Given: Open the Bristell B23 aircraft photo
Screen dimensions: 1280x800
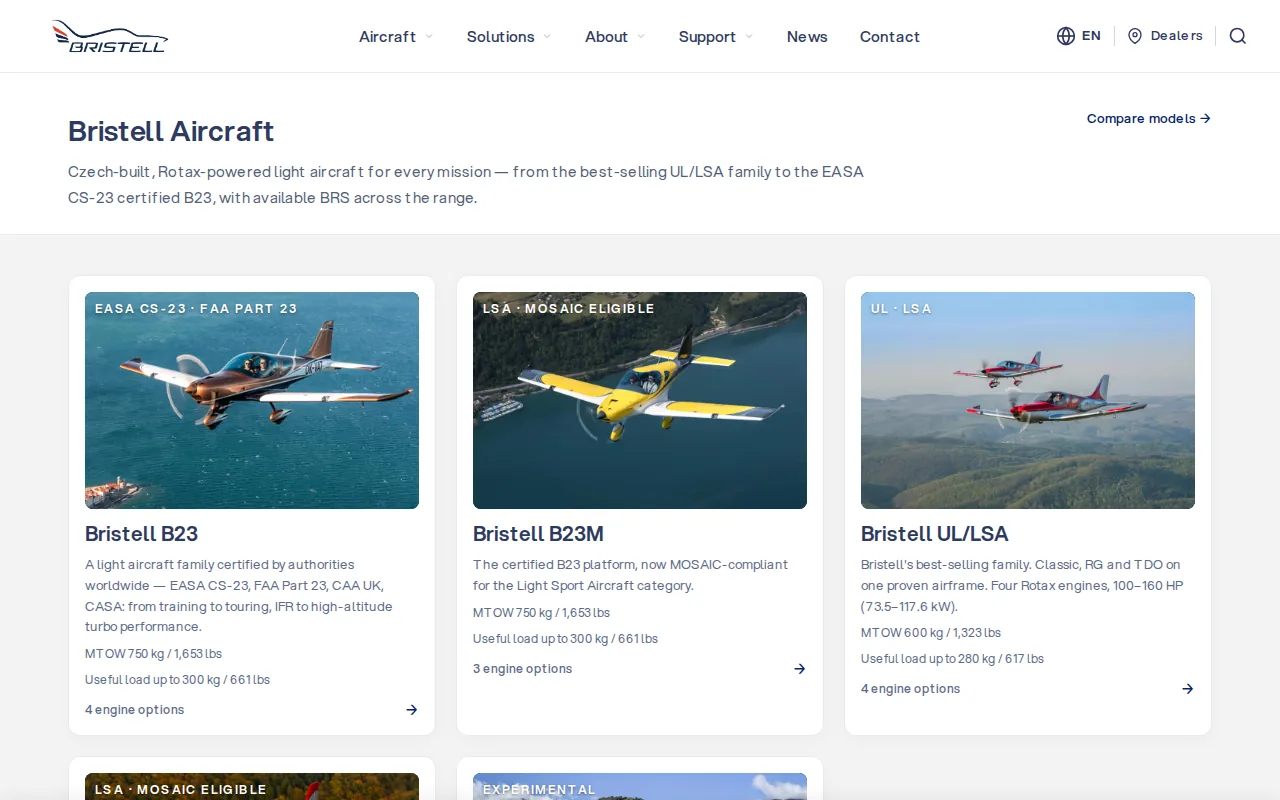Looking at the screenshot, I should tap(252, 400).
